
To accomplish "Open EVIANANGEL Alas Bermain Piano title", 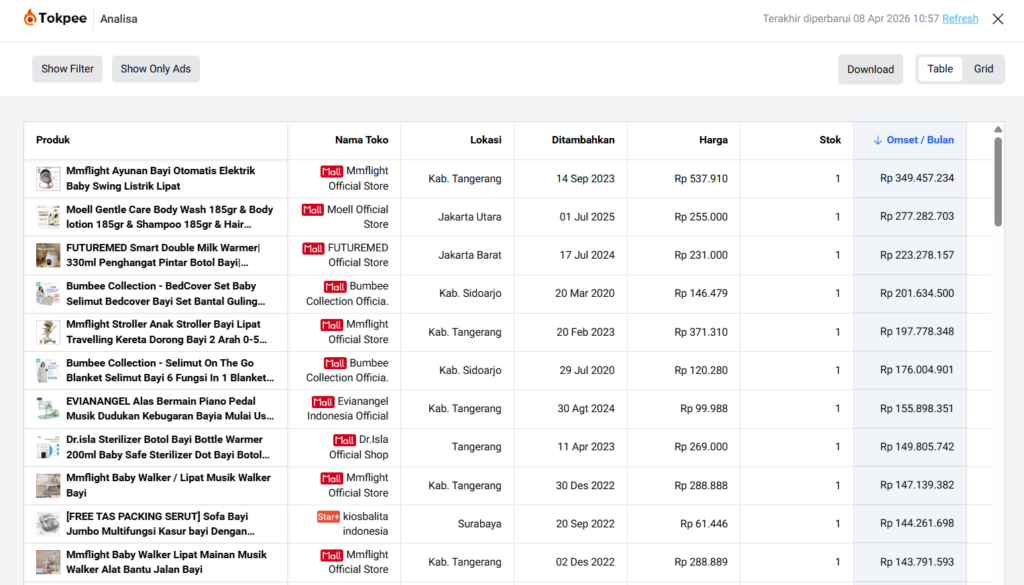I will tap(170, 409).
